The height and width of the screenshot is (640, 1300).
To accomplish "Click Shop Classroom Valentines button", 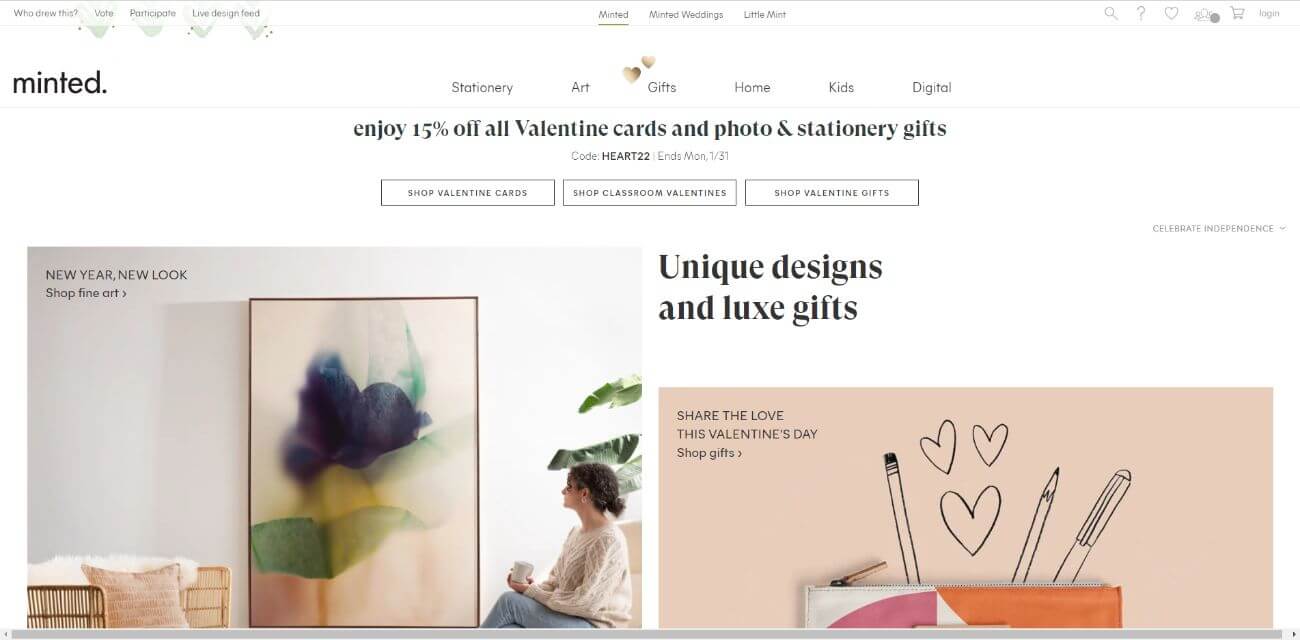I will point(650,193).
